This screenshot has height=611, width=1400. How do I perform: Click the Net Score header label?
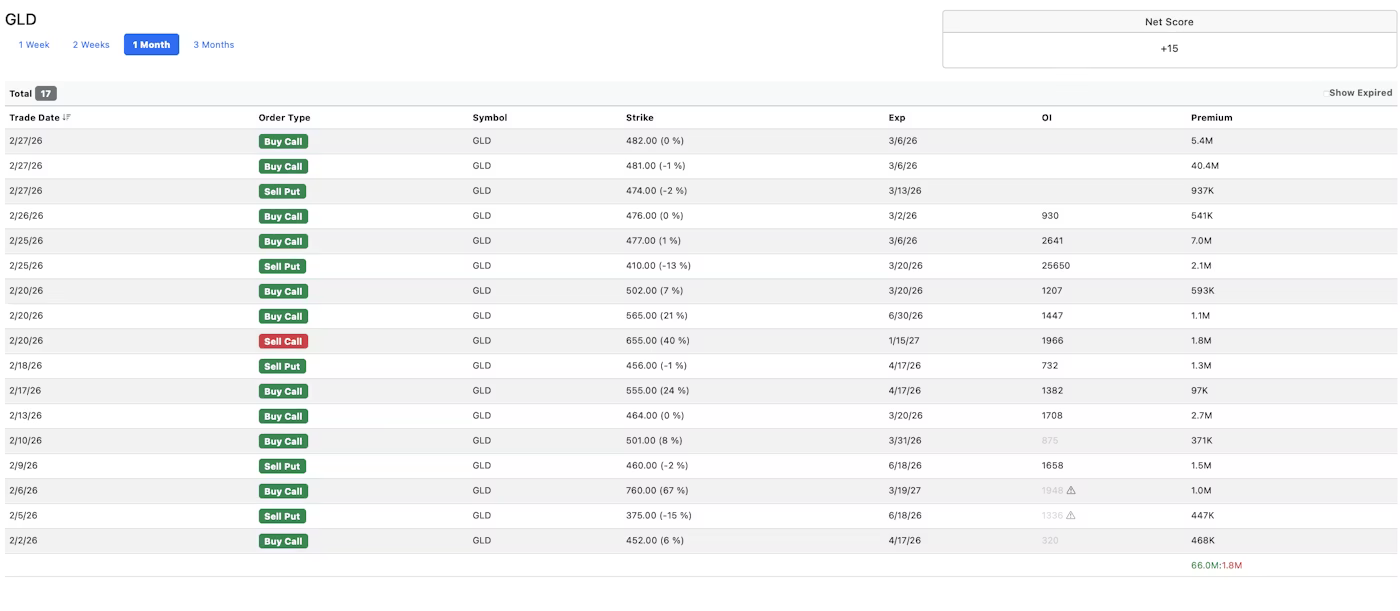coord(1169,22)
